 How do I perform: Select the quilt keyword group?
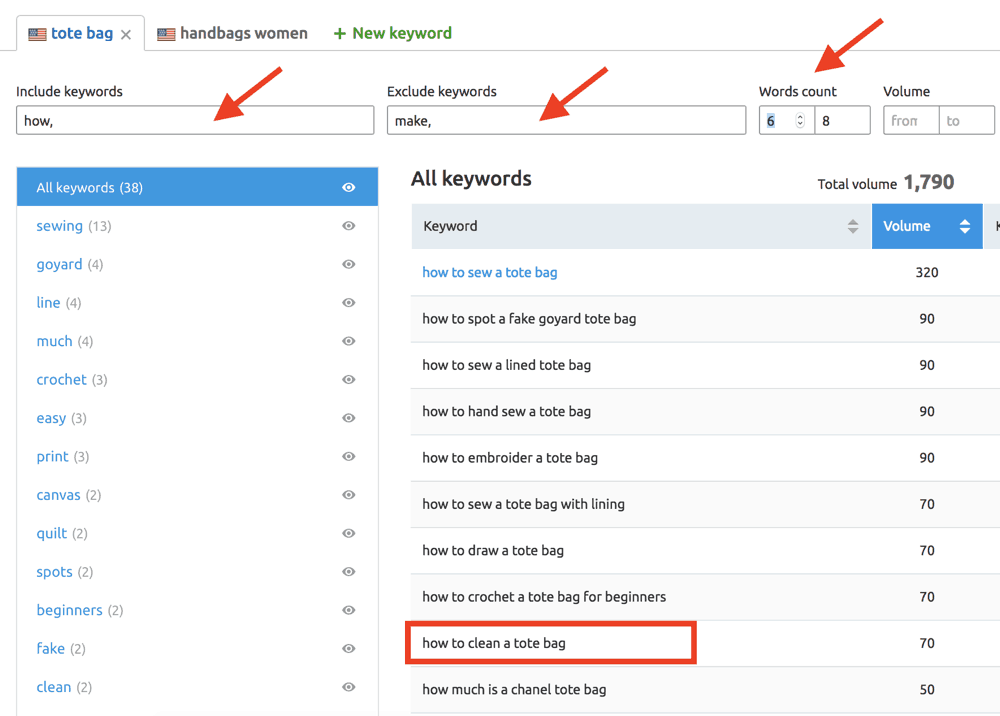pyautogui.click(x=52, y=533)
